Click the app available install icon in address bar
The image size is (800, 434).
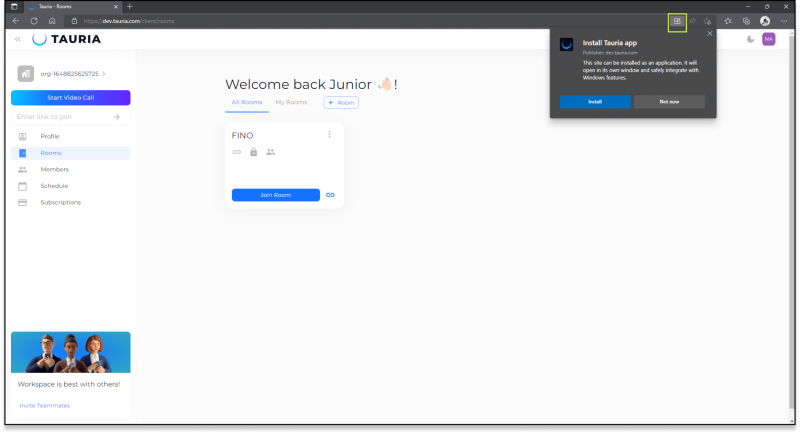[x=677, y=21]
